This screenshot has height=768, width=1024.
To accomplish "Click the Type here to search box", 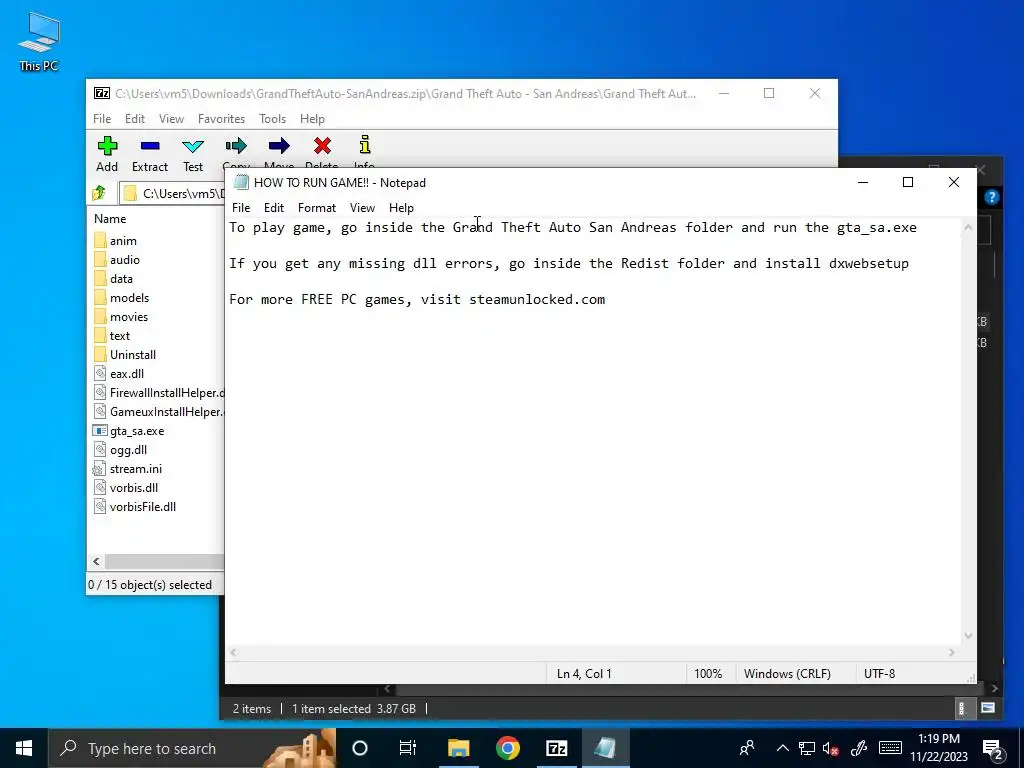I will [x=193, y=748].
